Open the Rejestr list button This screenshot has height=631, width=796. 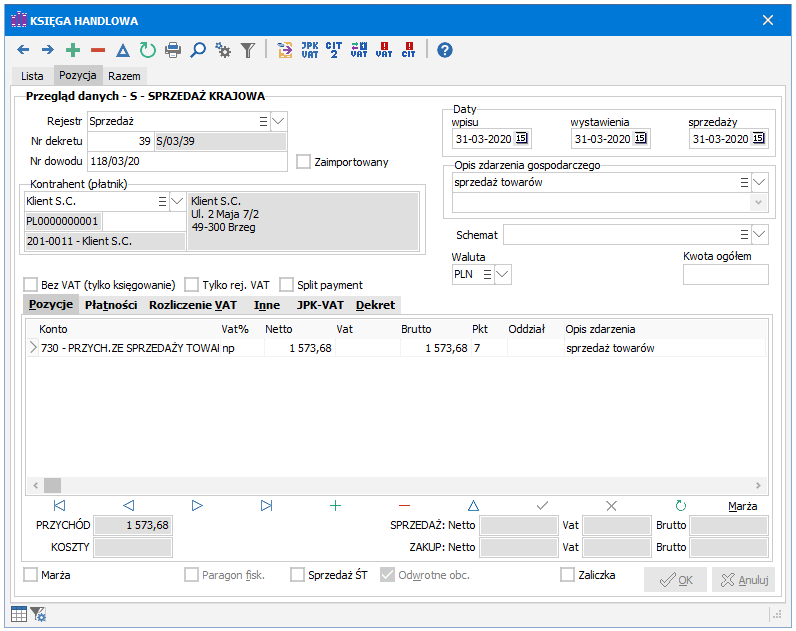pos(263,121)
